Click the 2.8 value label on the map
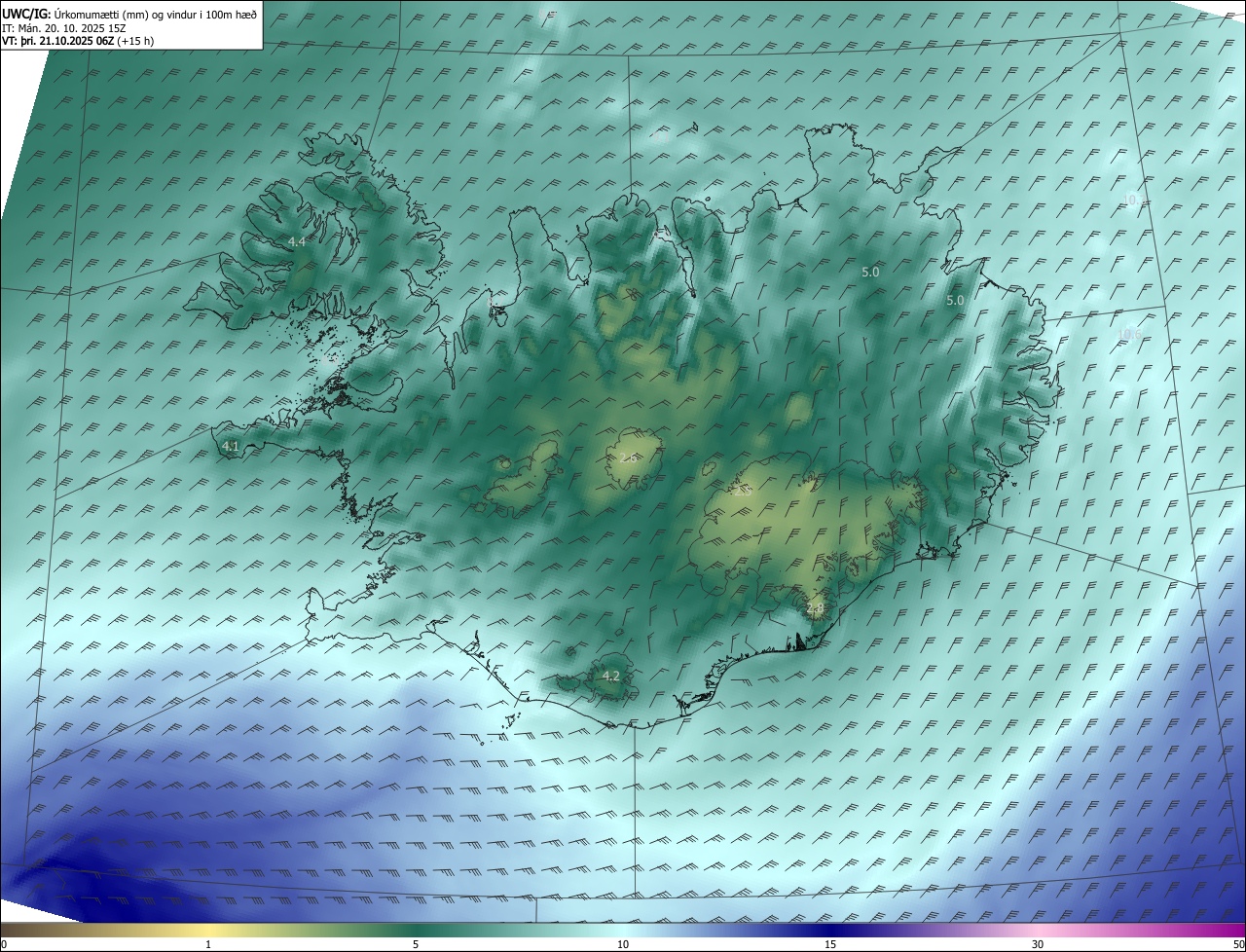This screenshot has width=1246, height=952. point(816,608)
